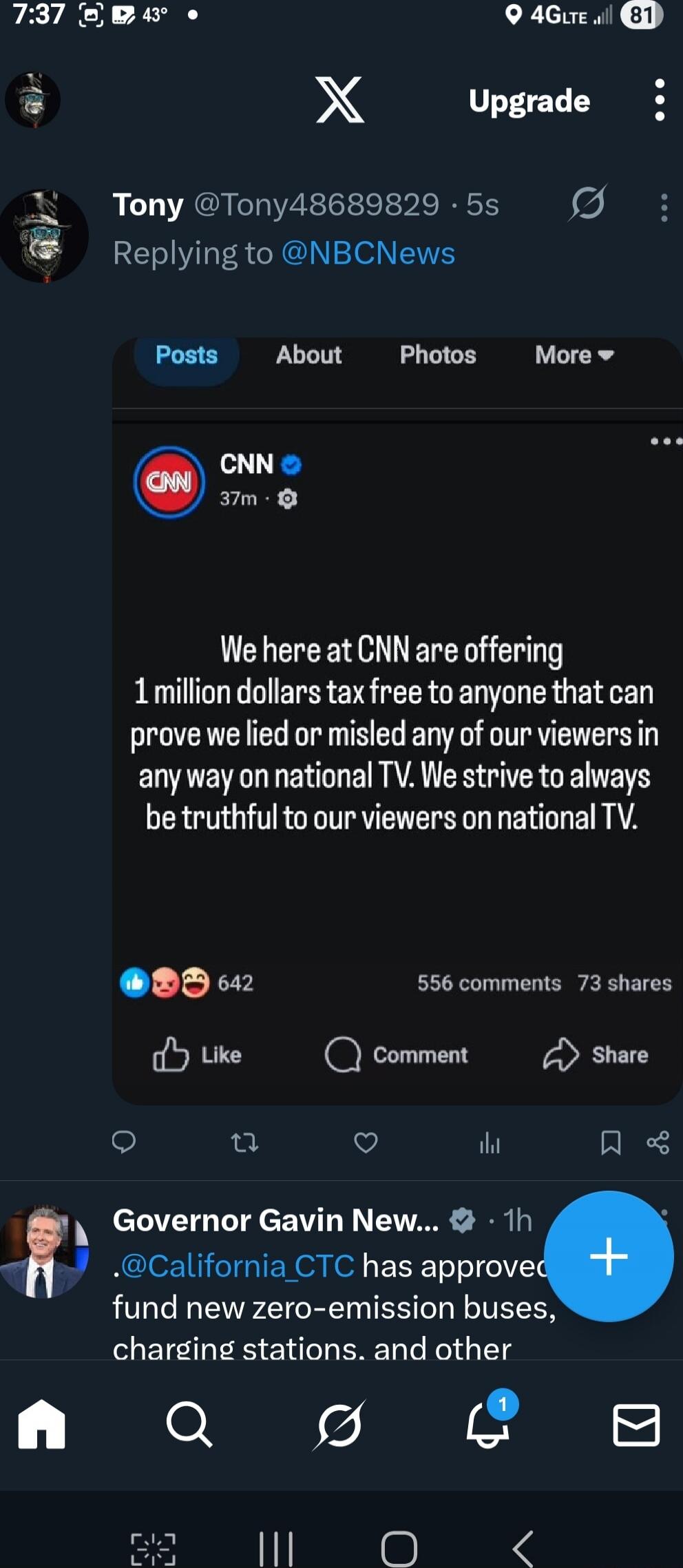Open Notifications bell with unread badge
The height and width of the screenshot is (1568, 683).
point(489,1425)
